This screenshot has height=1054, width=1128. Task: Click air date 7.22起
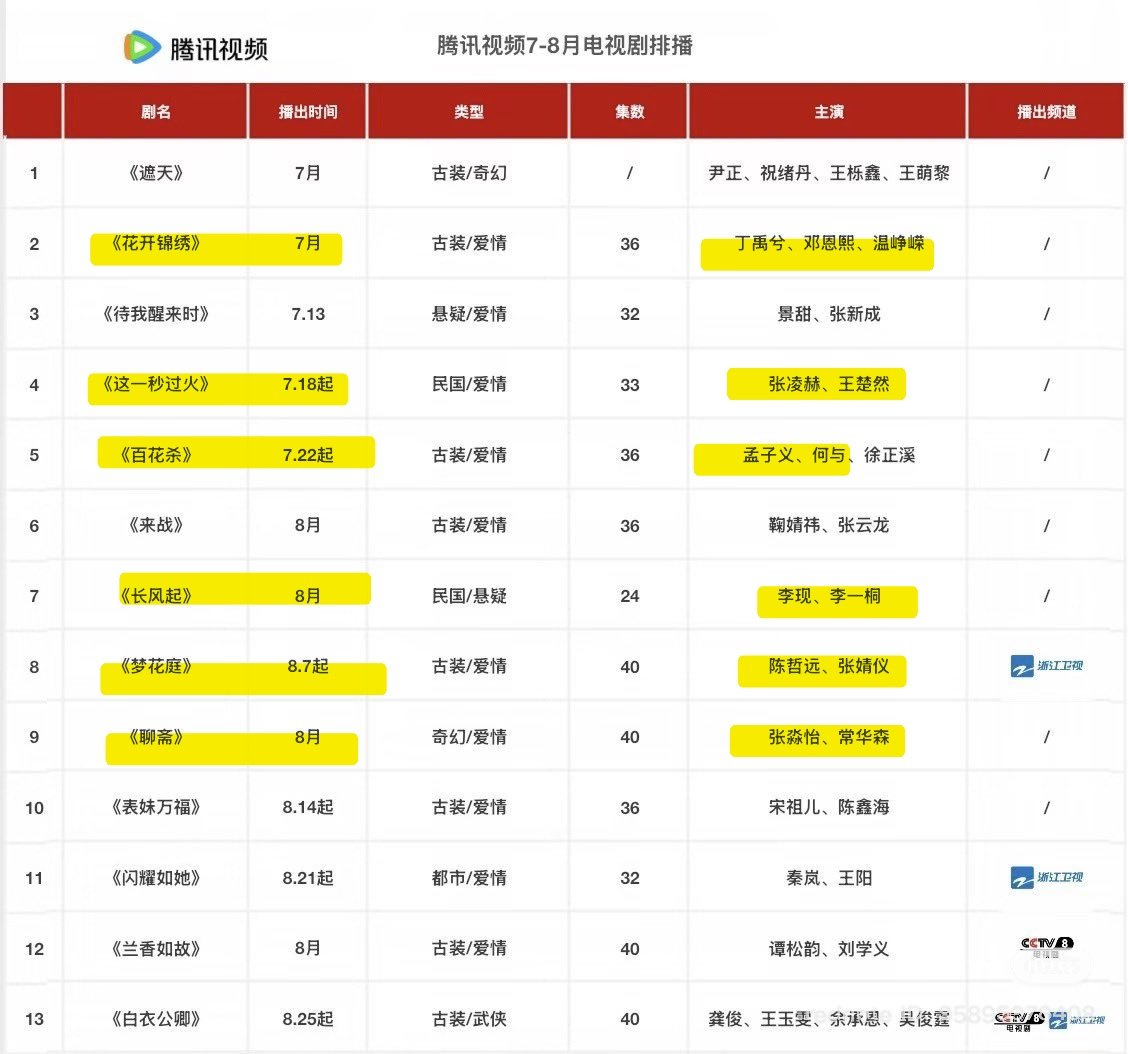[x=308, y=455]
